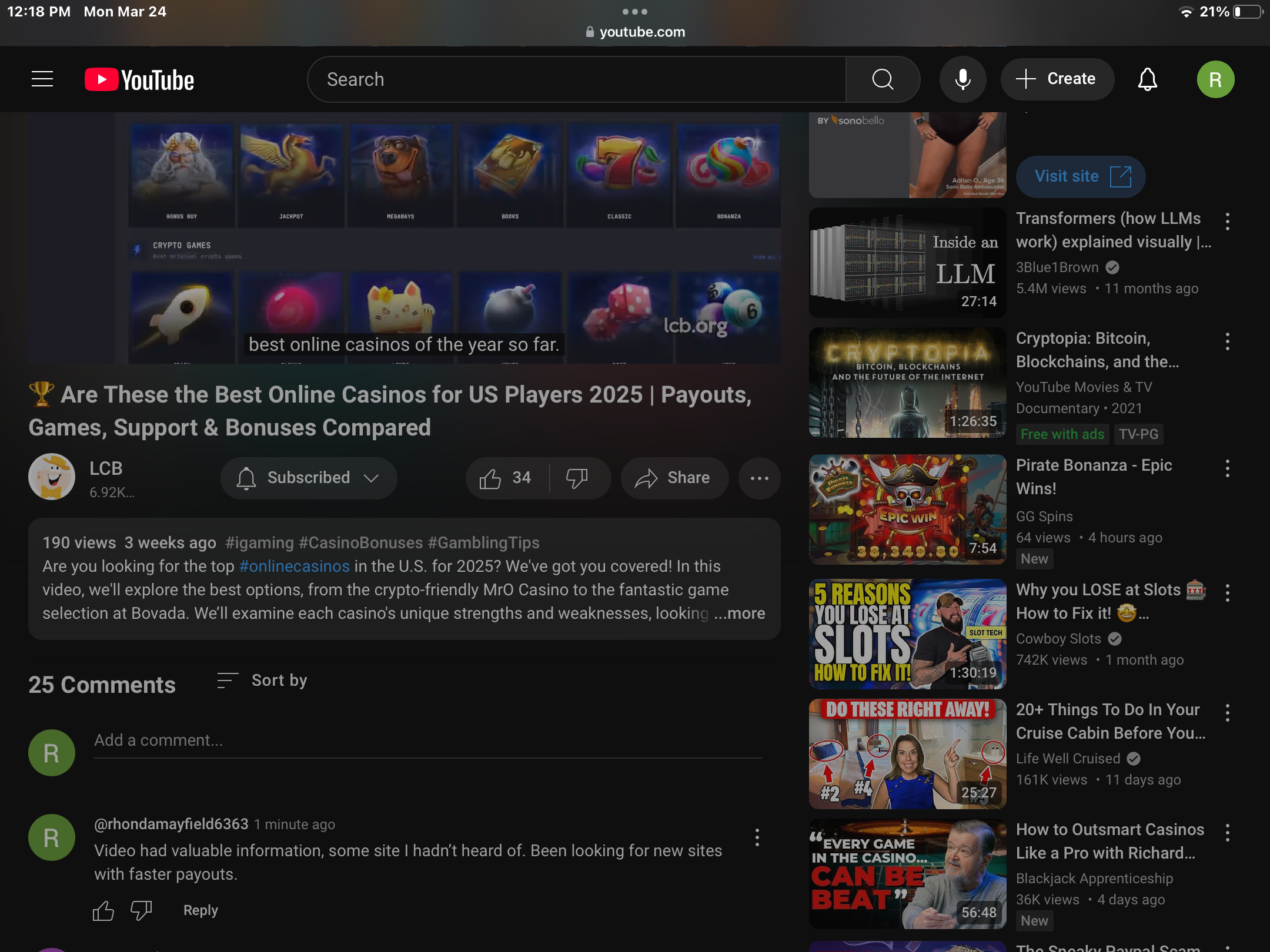Dislike the rhondamayfield6363 comment
The image size is (1270, 952).
click(141, 911)
